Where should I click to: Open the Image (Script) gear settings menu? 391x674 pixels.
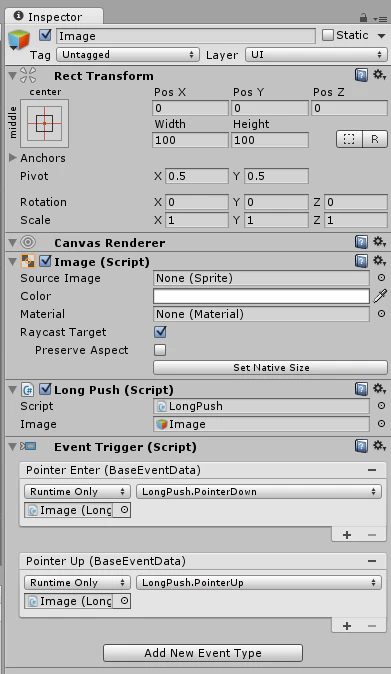[x=379, y=260]
